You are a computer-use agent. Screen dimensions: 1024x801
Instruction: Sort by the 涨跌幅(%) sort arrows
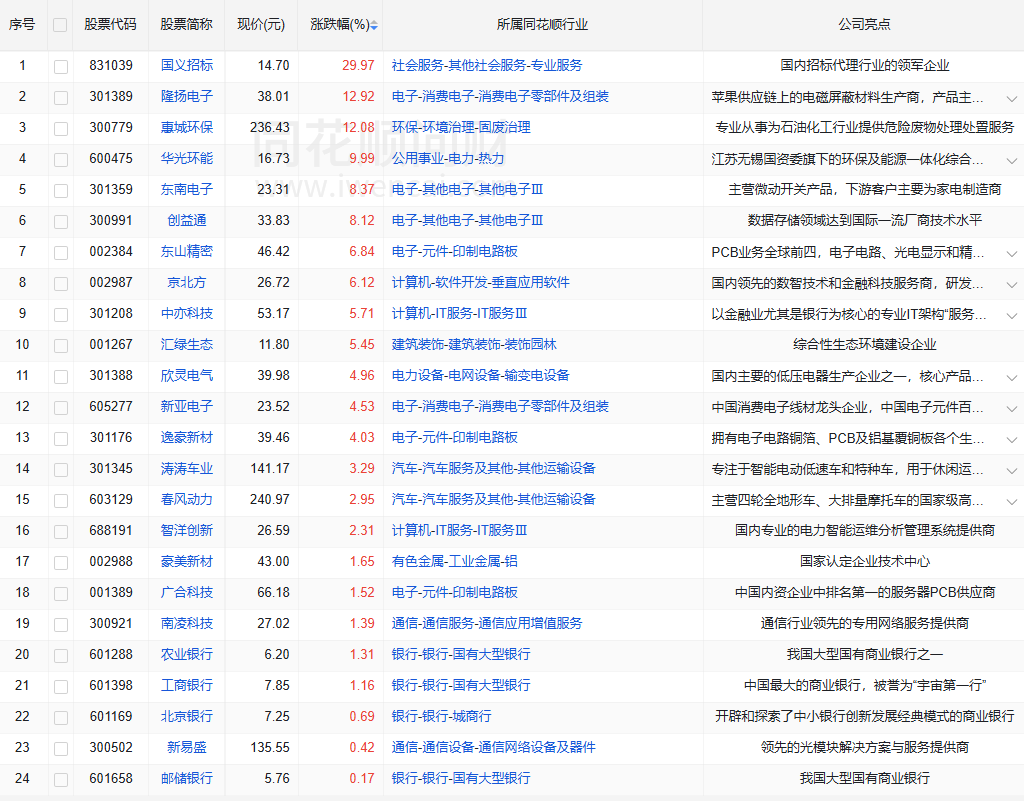tap(374, 25)
